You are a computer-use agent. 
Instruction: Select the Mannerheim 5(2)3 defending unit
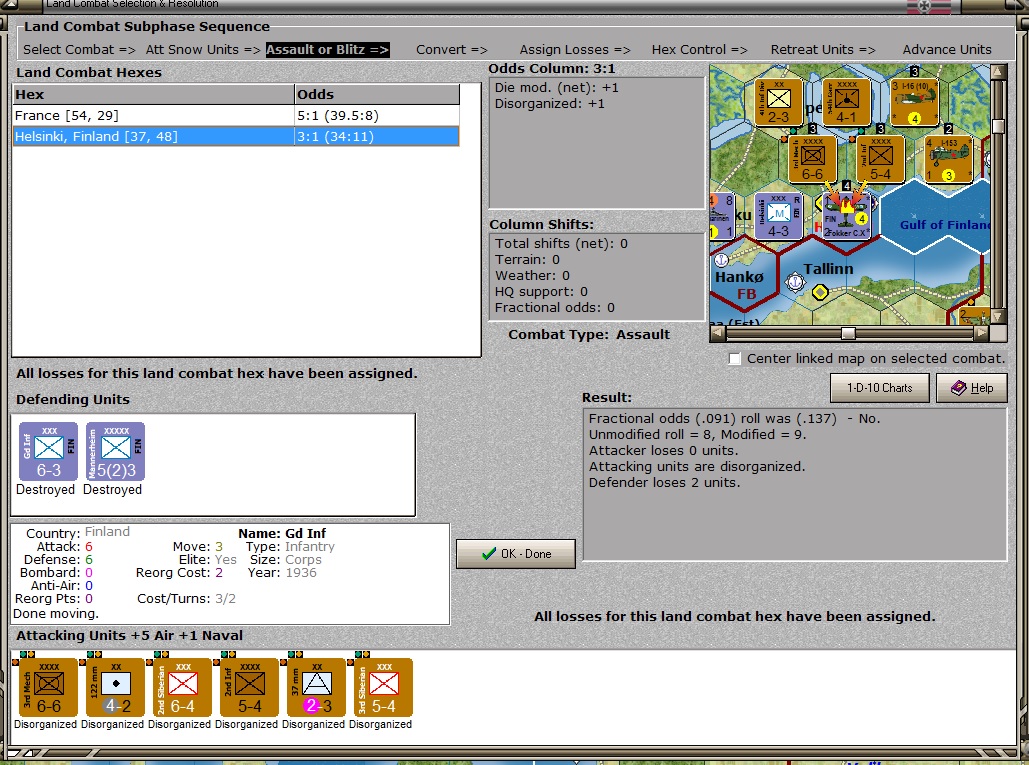pos(116,451)
